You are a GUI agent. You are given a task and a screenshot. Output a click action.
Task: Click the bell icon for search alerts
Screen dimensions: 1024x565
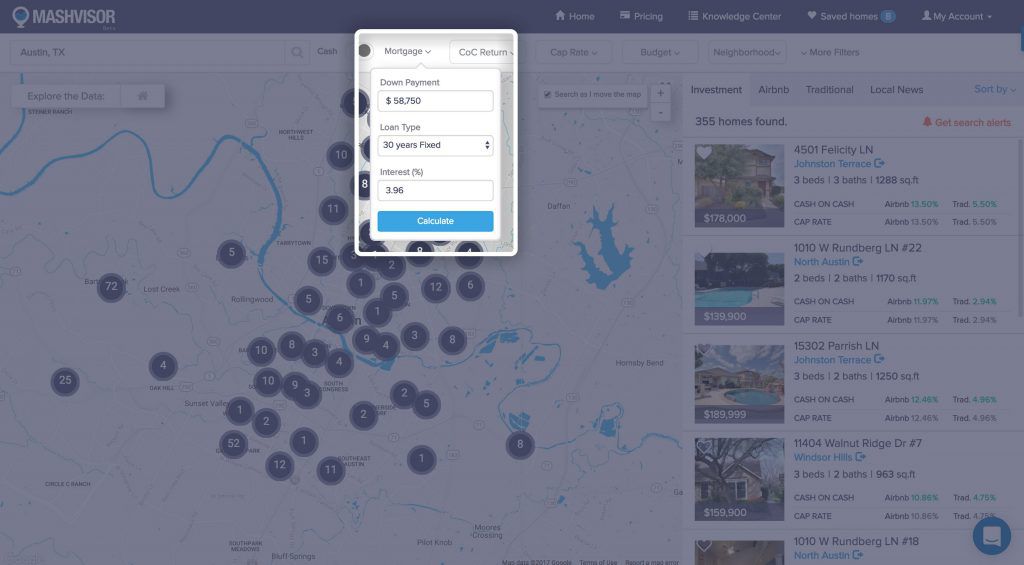point(927,122)
